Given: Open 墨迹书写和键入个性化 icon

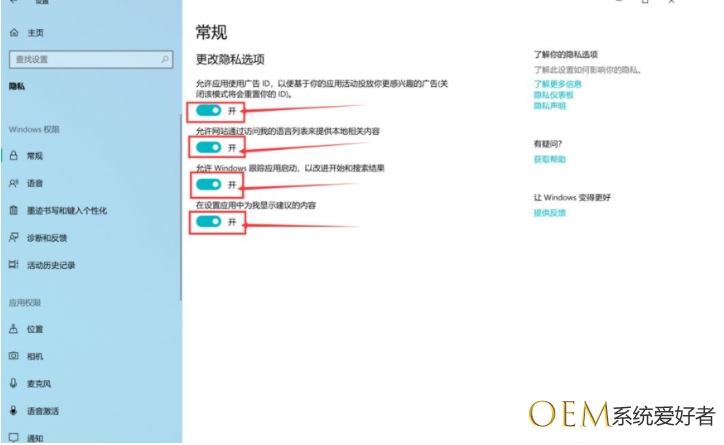Looking at the screenshot, I should coord(14,211).
